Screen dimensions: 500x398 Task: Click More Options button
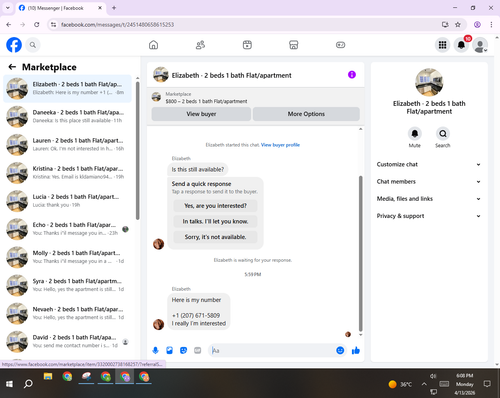coord(306,114)
